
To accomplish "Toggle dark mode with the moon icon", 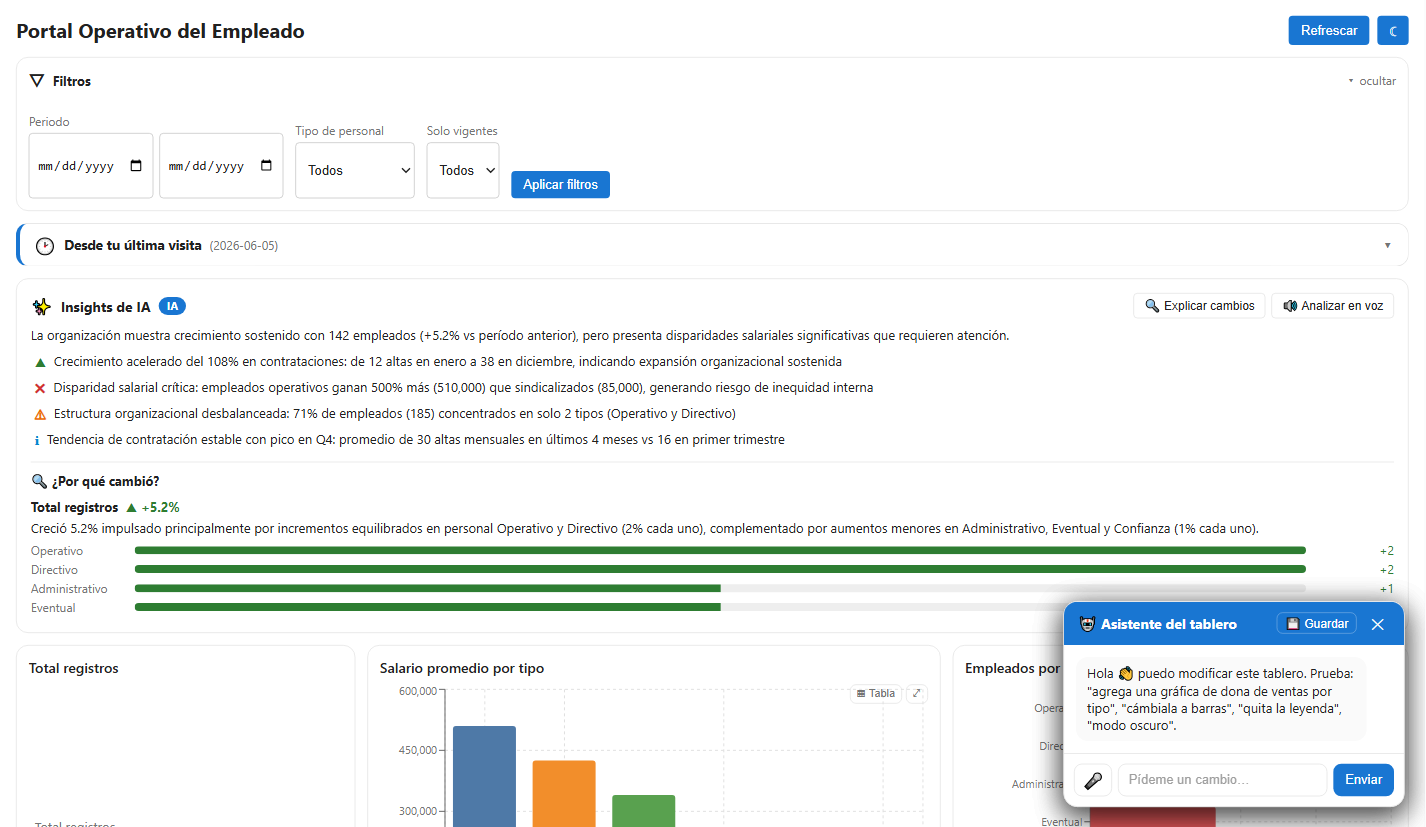I will coord(1392,31).
